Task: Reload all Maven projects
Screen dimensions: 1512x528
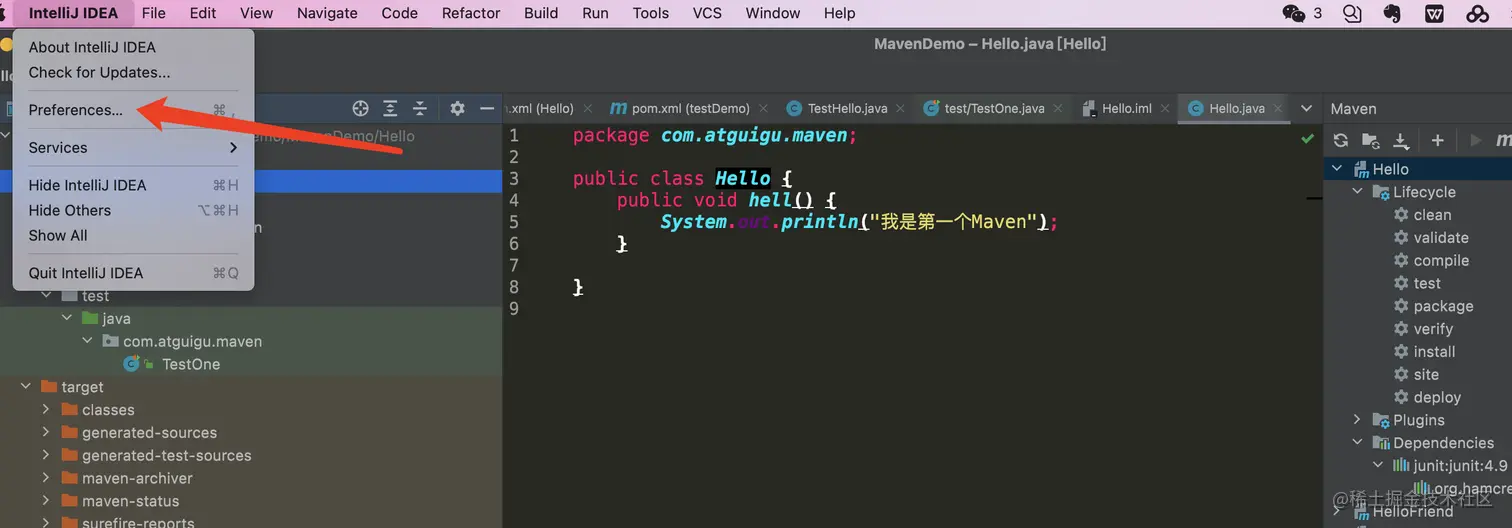Action: (1341, 141)
